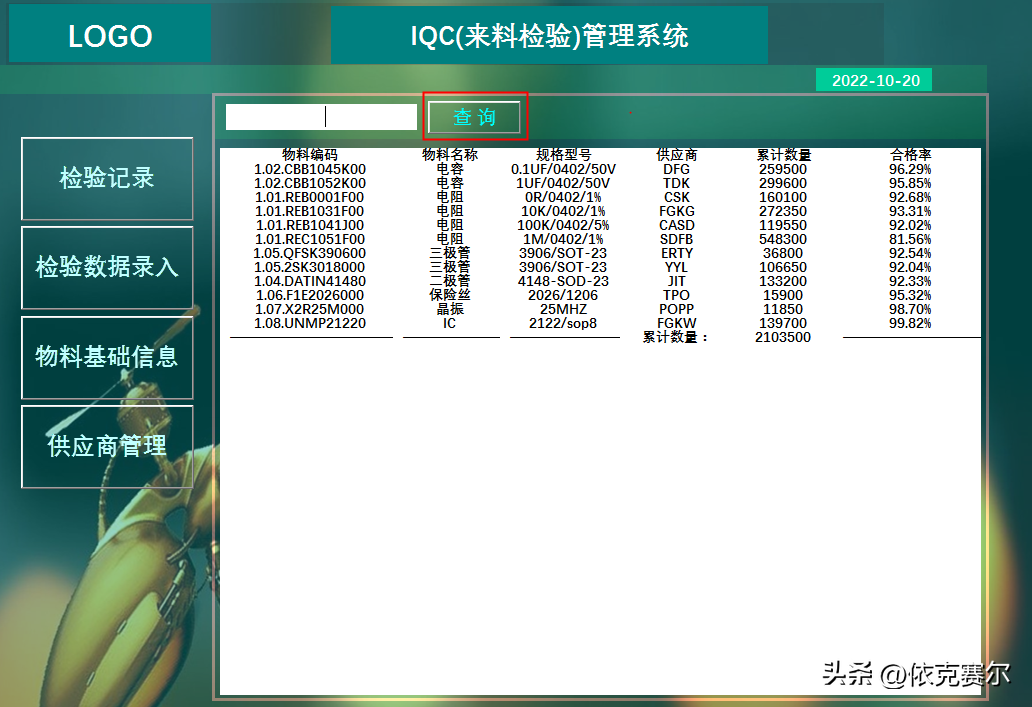Click supplier cell CSK

(x=677, y=197)
